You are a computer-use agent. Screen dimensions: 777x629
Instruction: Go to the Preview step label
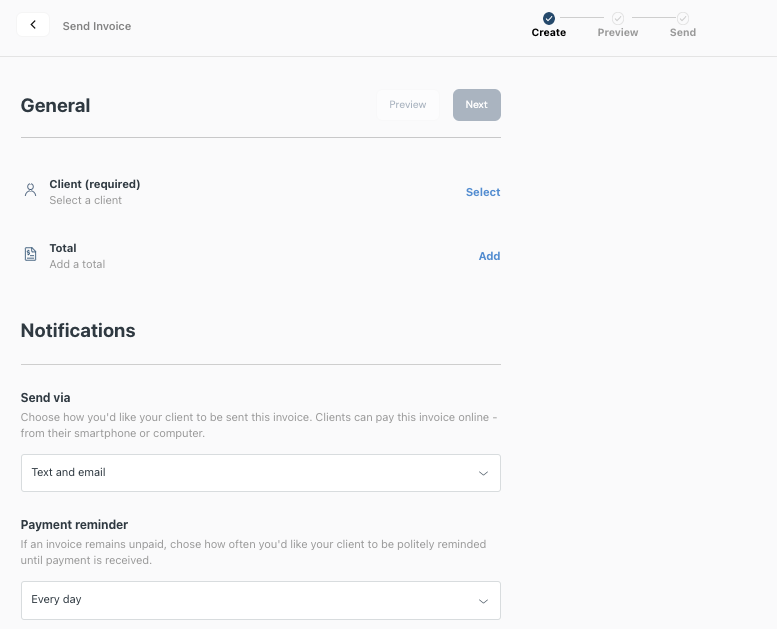pos(617,33)
